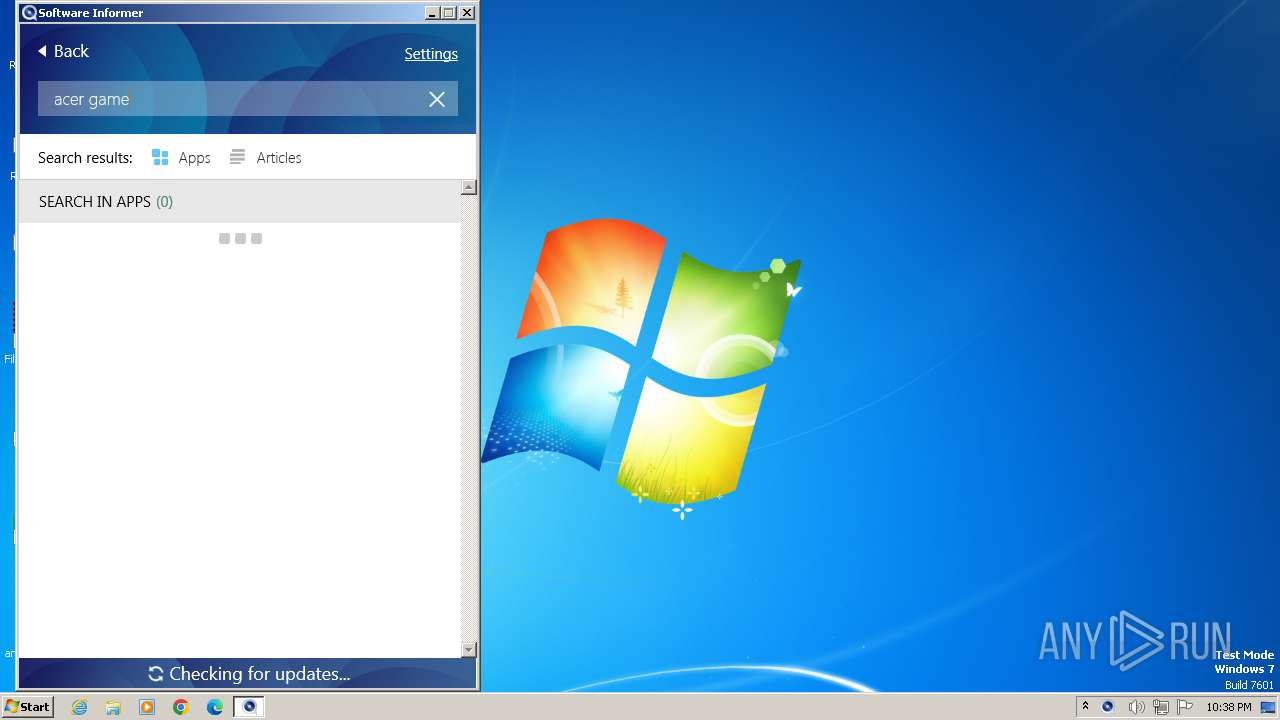Open the volume speaker tray icon
The image size is (1280, 720).
click(1136, 707)
